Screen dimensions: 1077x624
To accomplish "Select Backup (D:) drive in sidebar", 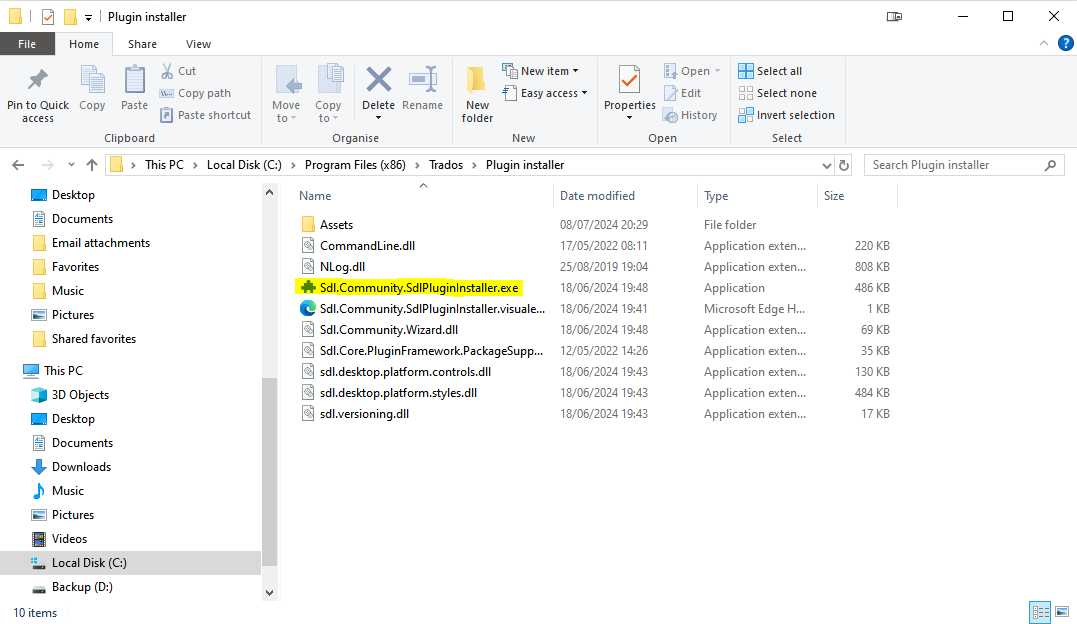I will click(72, 587).
